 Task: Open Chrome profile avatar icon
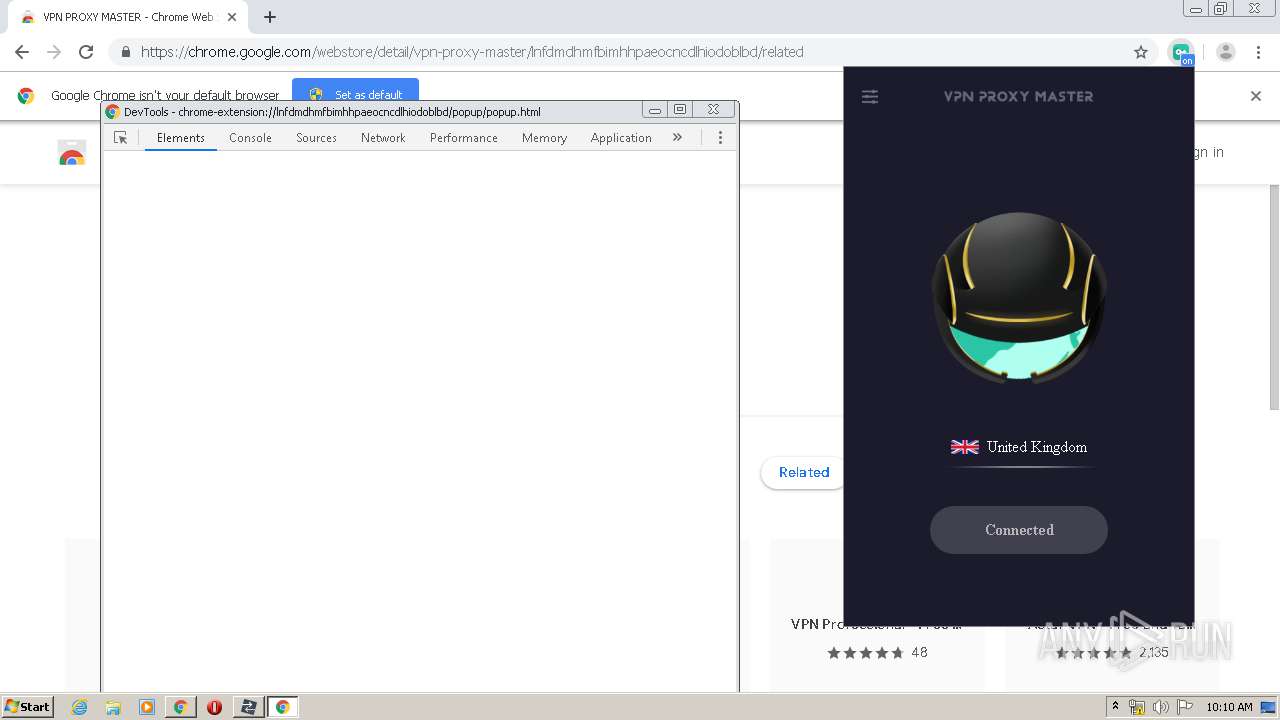click(1226, 52)
